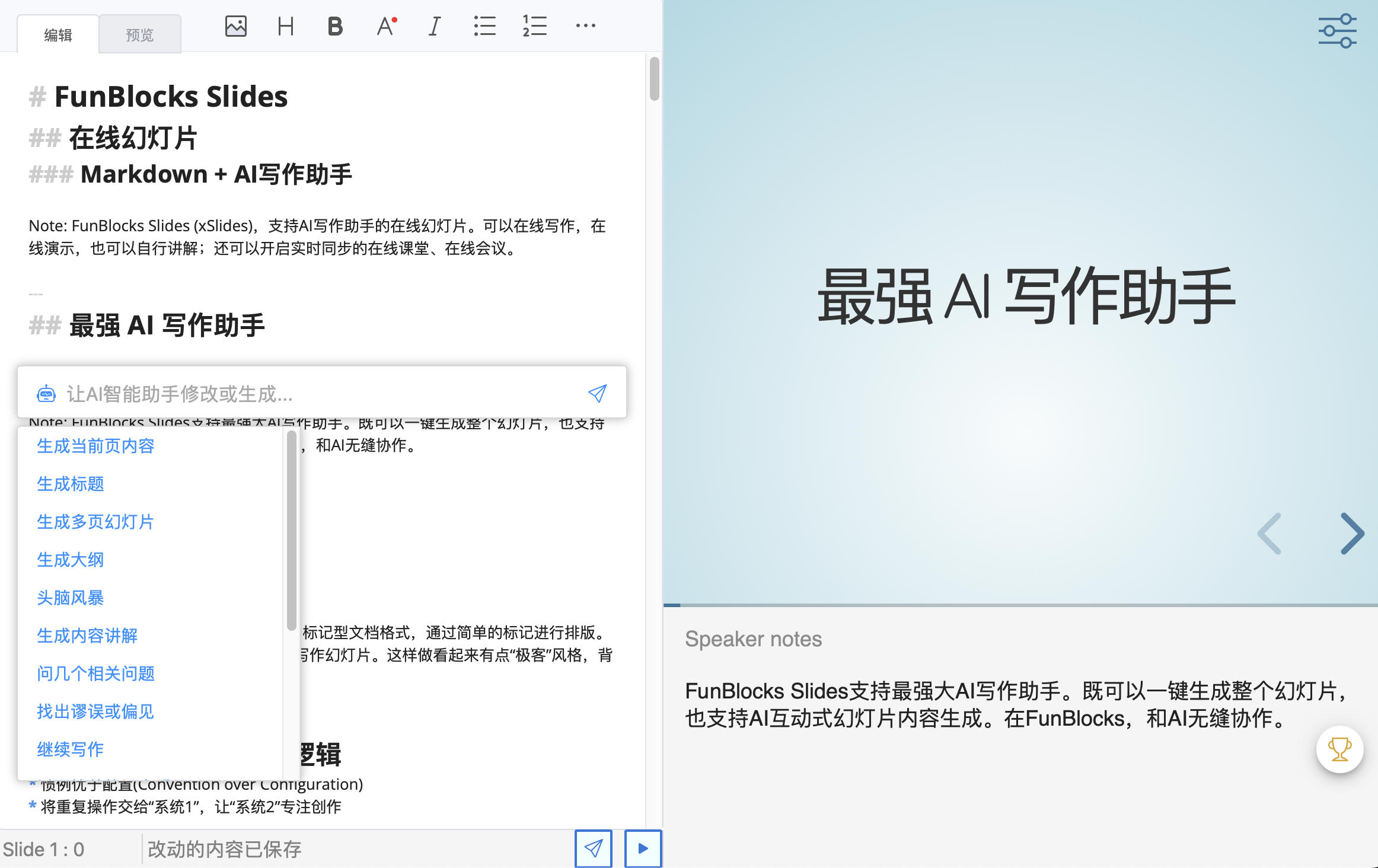Go to the previous slide arrow
The image size is (1378, 868).
tap(1269, 534)
